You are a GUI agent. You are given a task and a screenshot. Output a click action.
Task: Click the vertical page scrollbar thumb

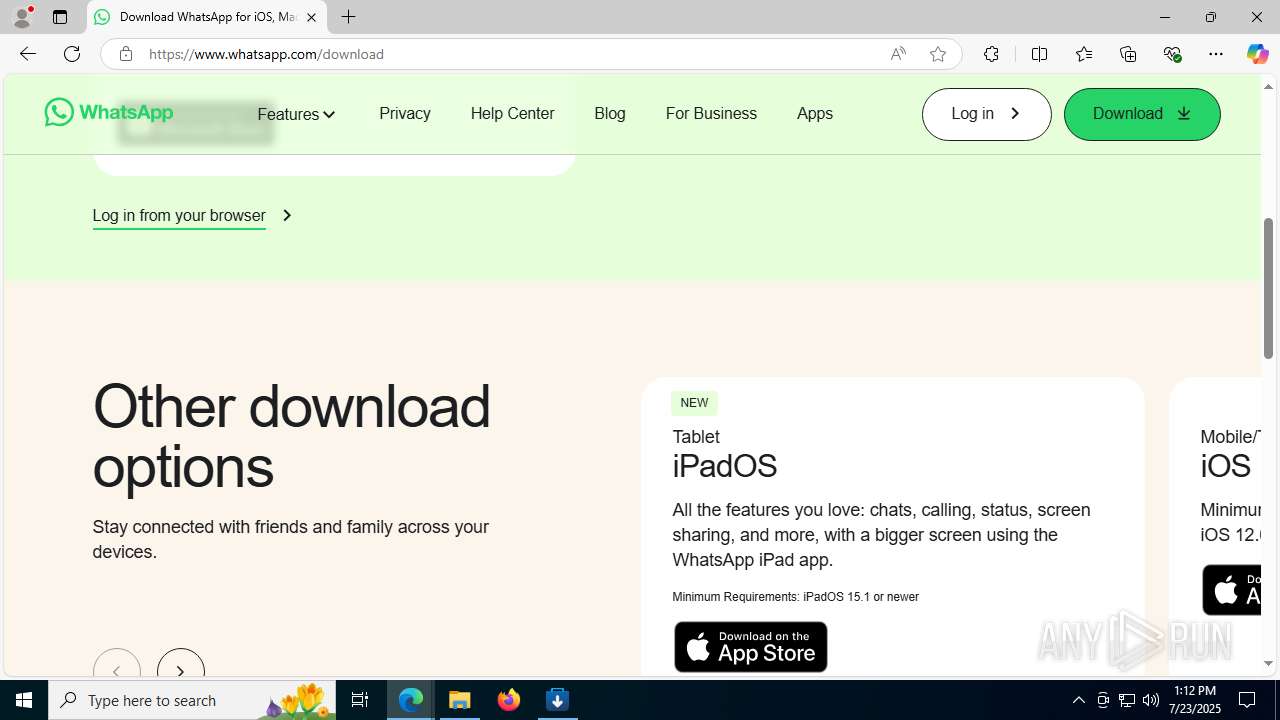(x=1269, y=288)
